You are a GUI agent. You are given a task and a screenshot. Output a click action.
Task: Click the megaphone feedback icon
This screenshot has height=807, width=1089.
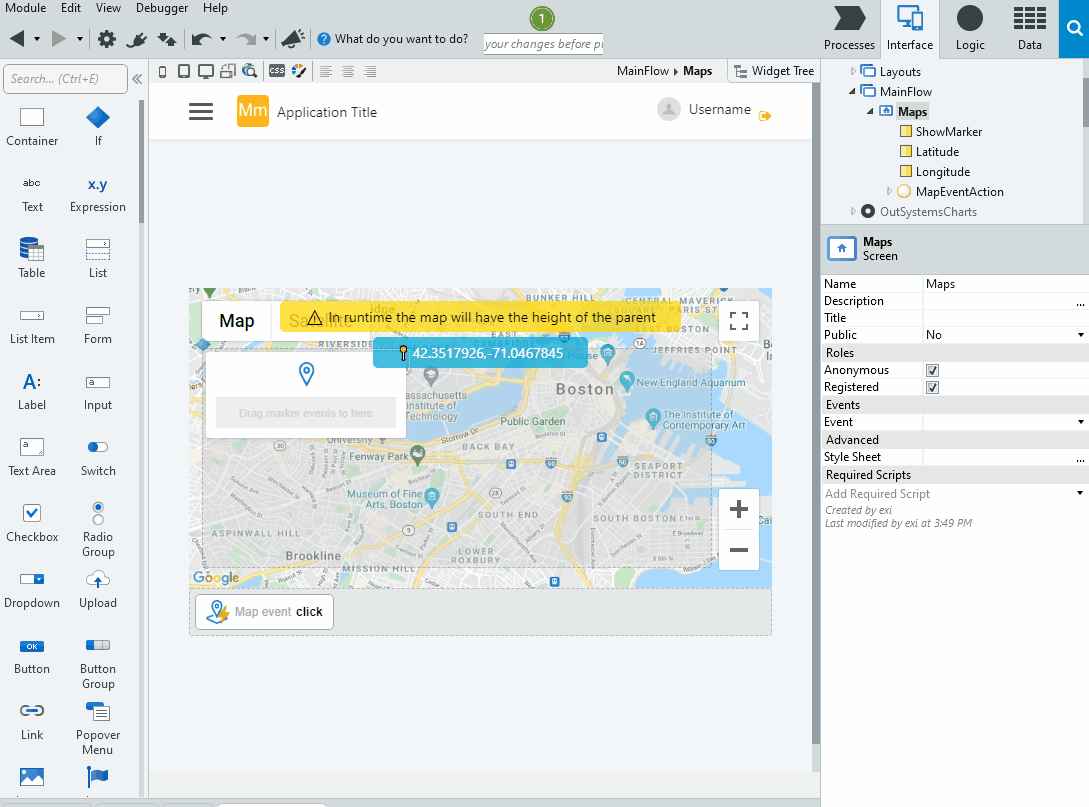click(x=292, y=39)
